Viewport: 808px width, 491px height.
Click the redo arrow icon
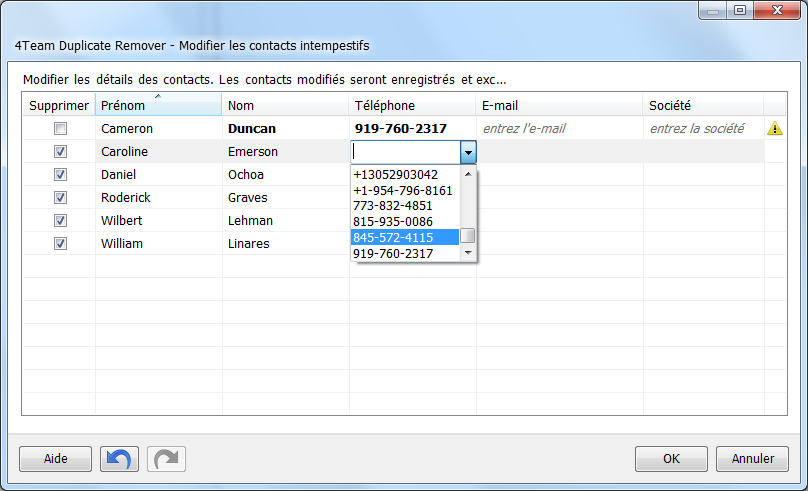click(166, 459)
